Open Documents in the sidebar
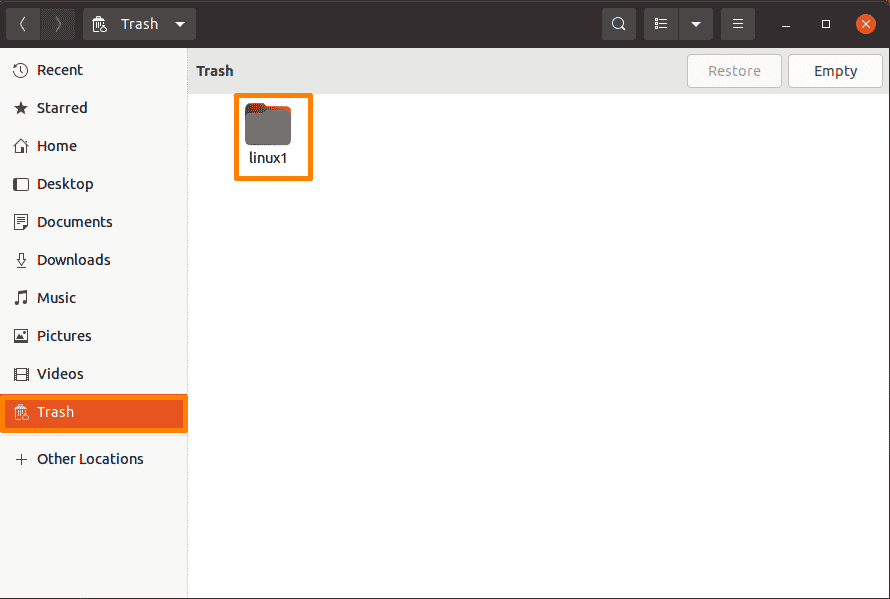The width and height of the screenshot is (890, 599). click(94, 222)
